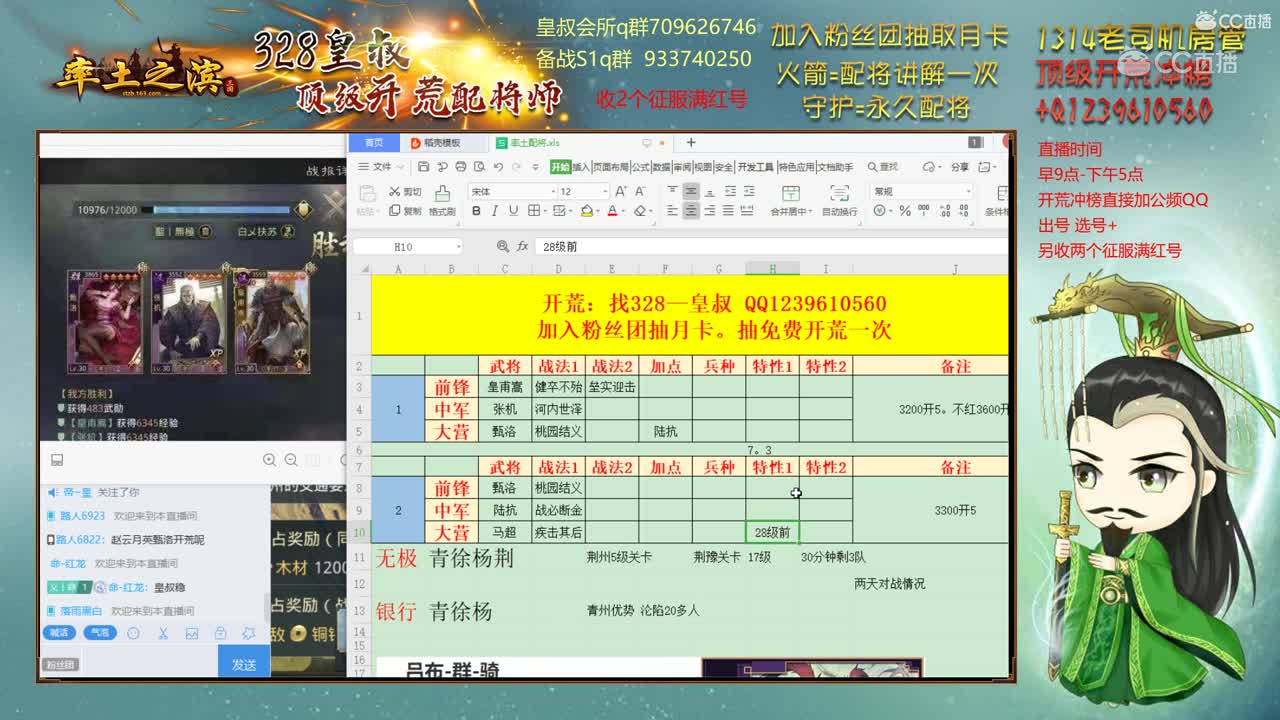Undo the last action
The width and height of the screenshot is (1280, 720).
click(x=499, y=167)
